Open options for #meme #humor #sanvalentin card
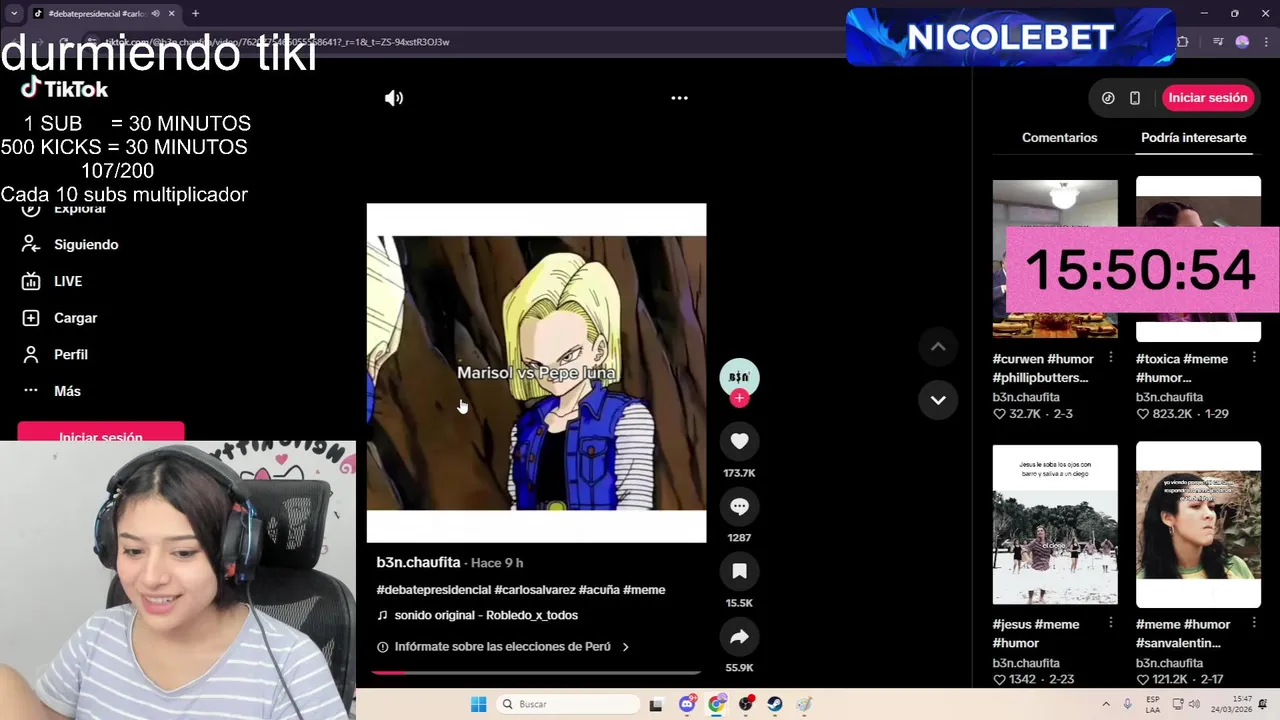 click(1254, 623)
